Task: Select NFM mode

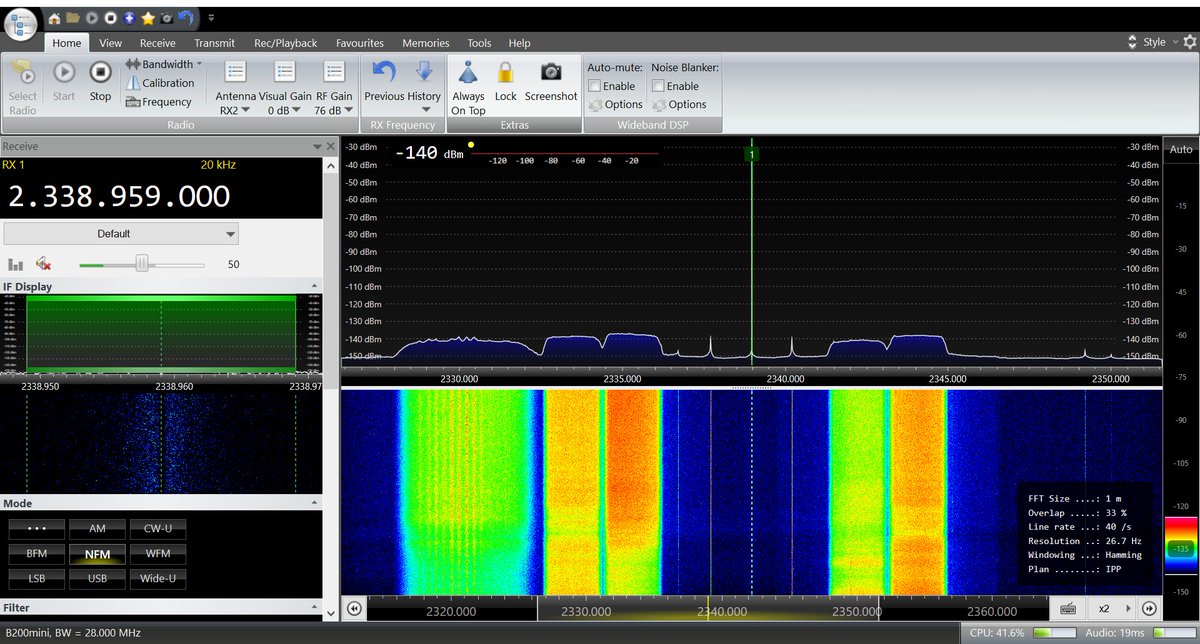Action: point(97,553)
